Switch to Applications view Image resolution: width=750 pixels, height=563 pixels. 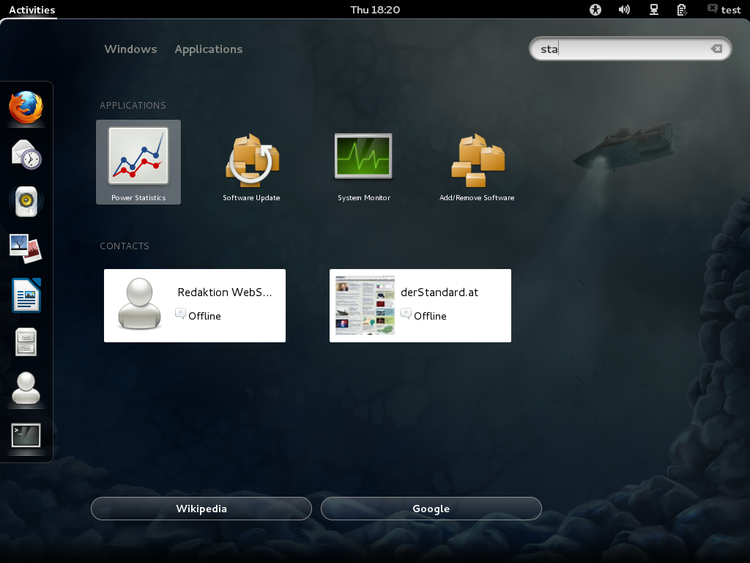[208, 49]
